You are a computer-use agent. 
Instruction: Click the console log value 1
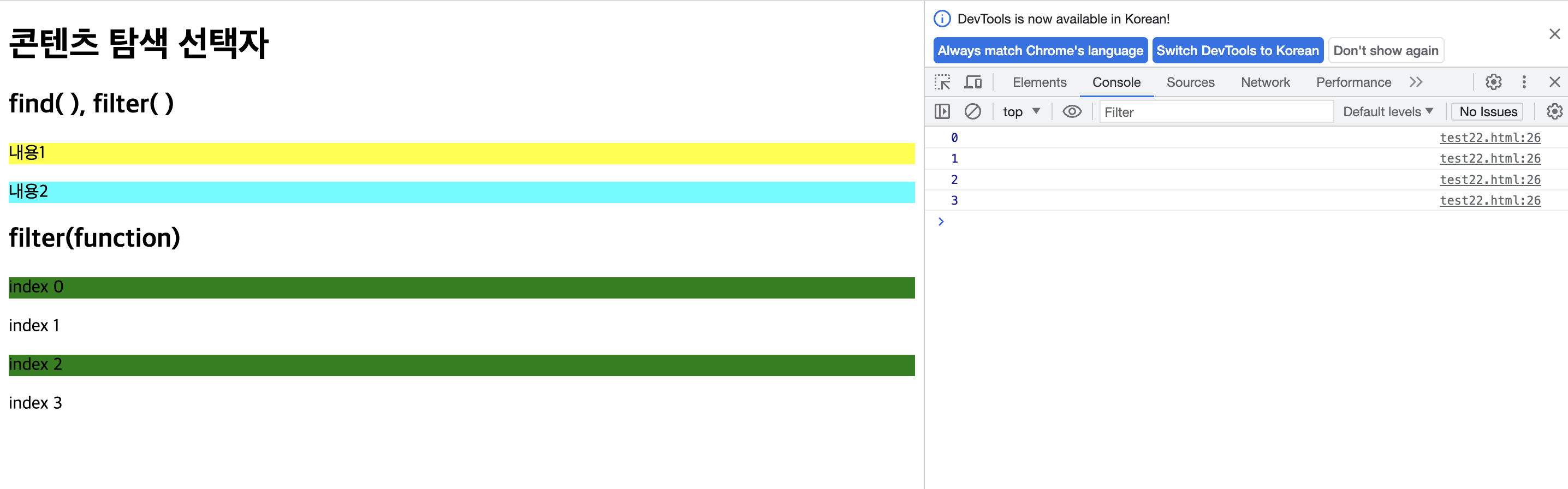(954, 159)
